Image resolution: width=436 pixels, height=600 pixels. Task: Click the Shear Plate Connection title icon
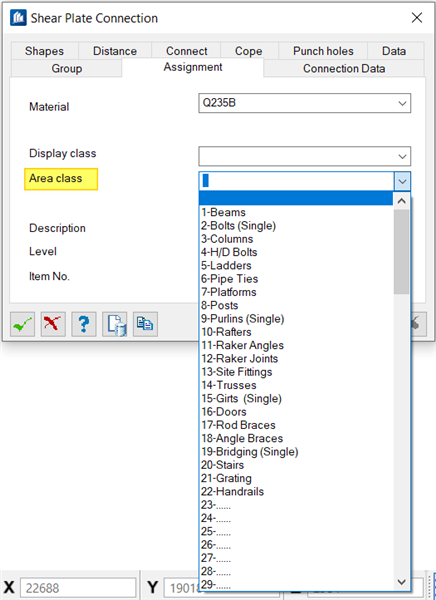coord(18,18)
